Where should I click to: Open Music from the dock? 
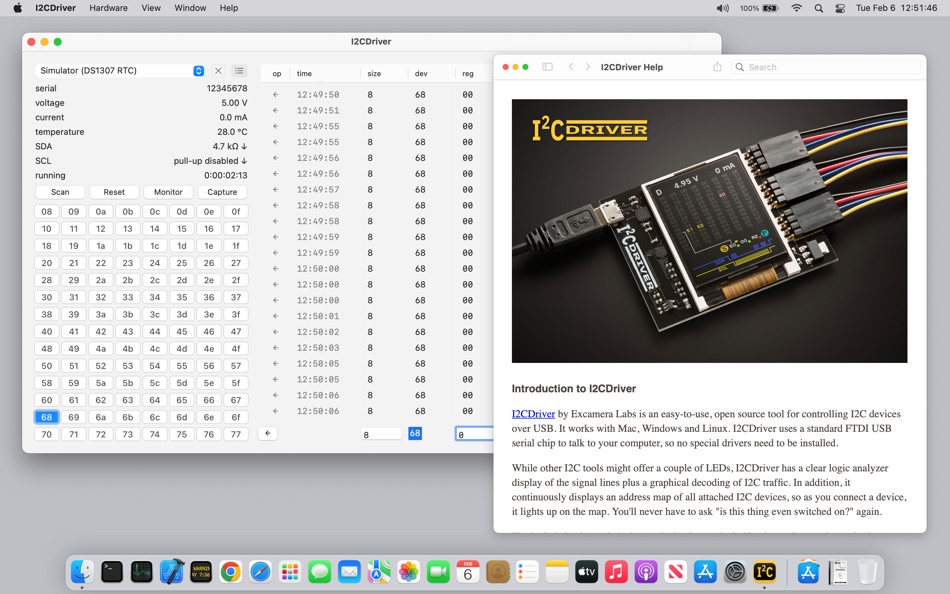point(616,572)
